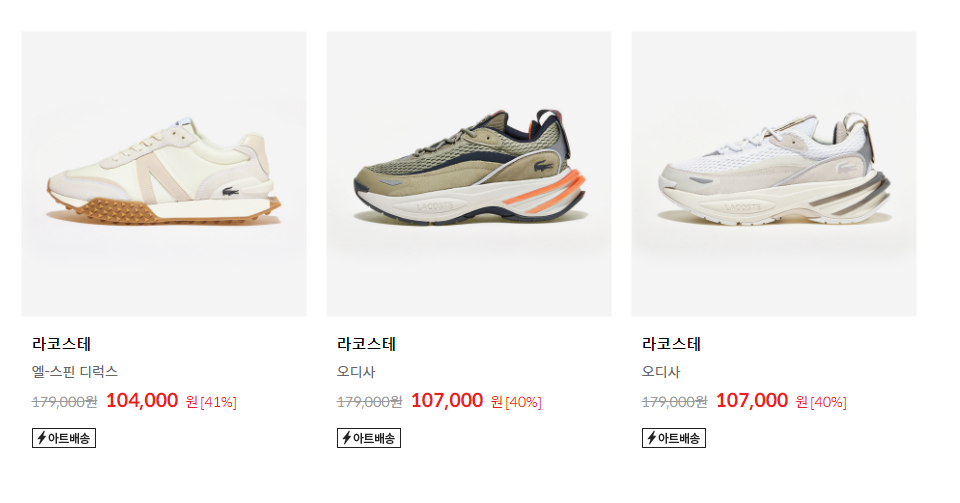960x503 pixels.
Task: Click 107,000 price of khaki 오디사 sneaker
Action: [x=447, y=400]
